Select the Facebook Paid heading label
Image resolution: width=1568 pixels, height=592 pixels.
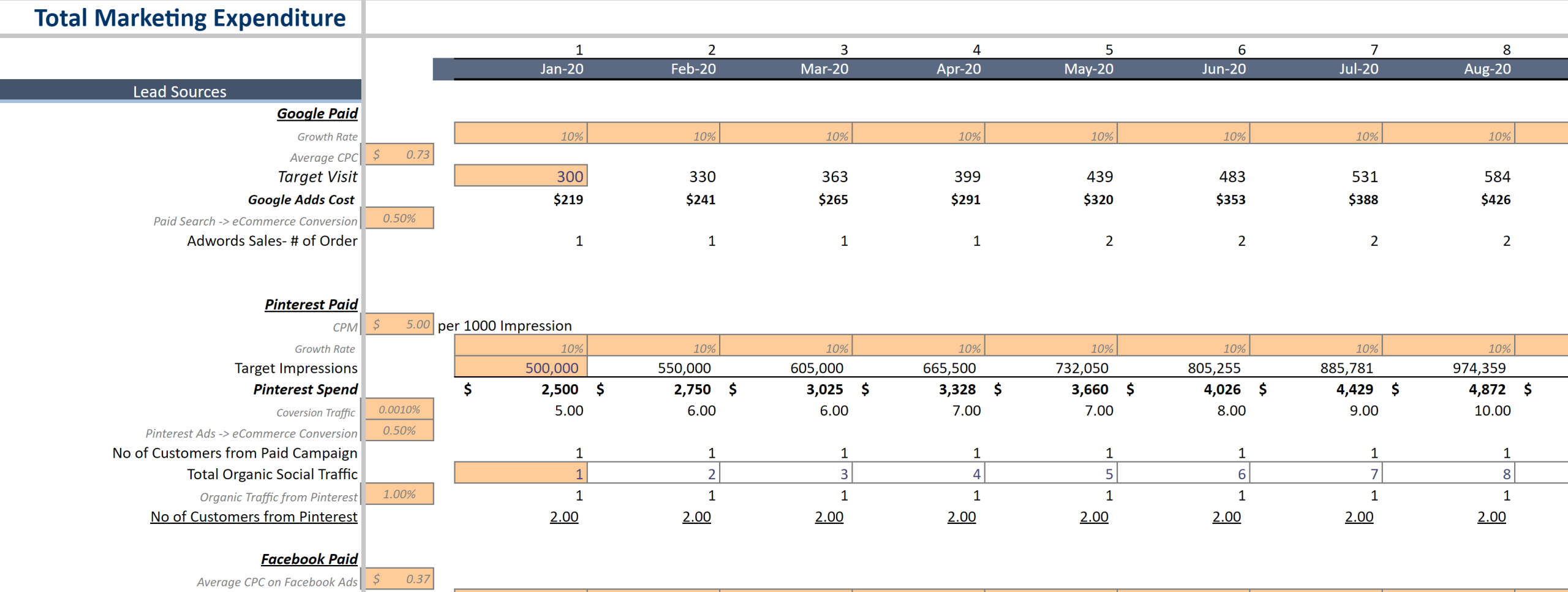[309, 559]
